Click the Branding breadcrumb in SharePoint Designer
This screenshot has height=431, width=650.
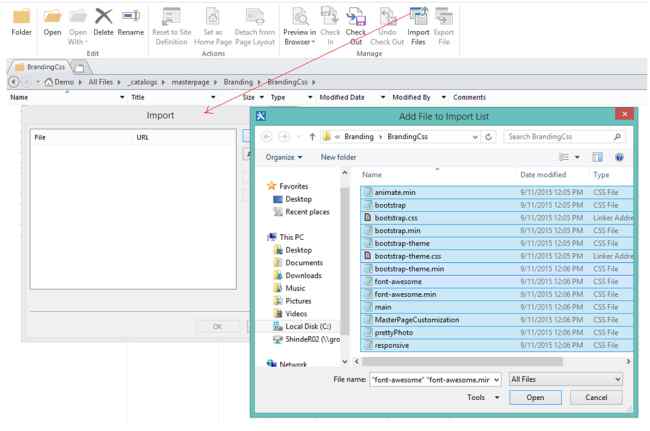(238, 82)
